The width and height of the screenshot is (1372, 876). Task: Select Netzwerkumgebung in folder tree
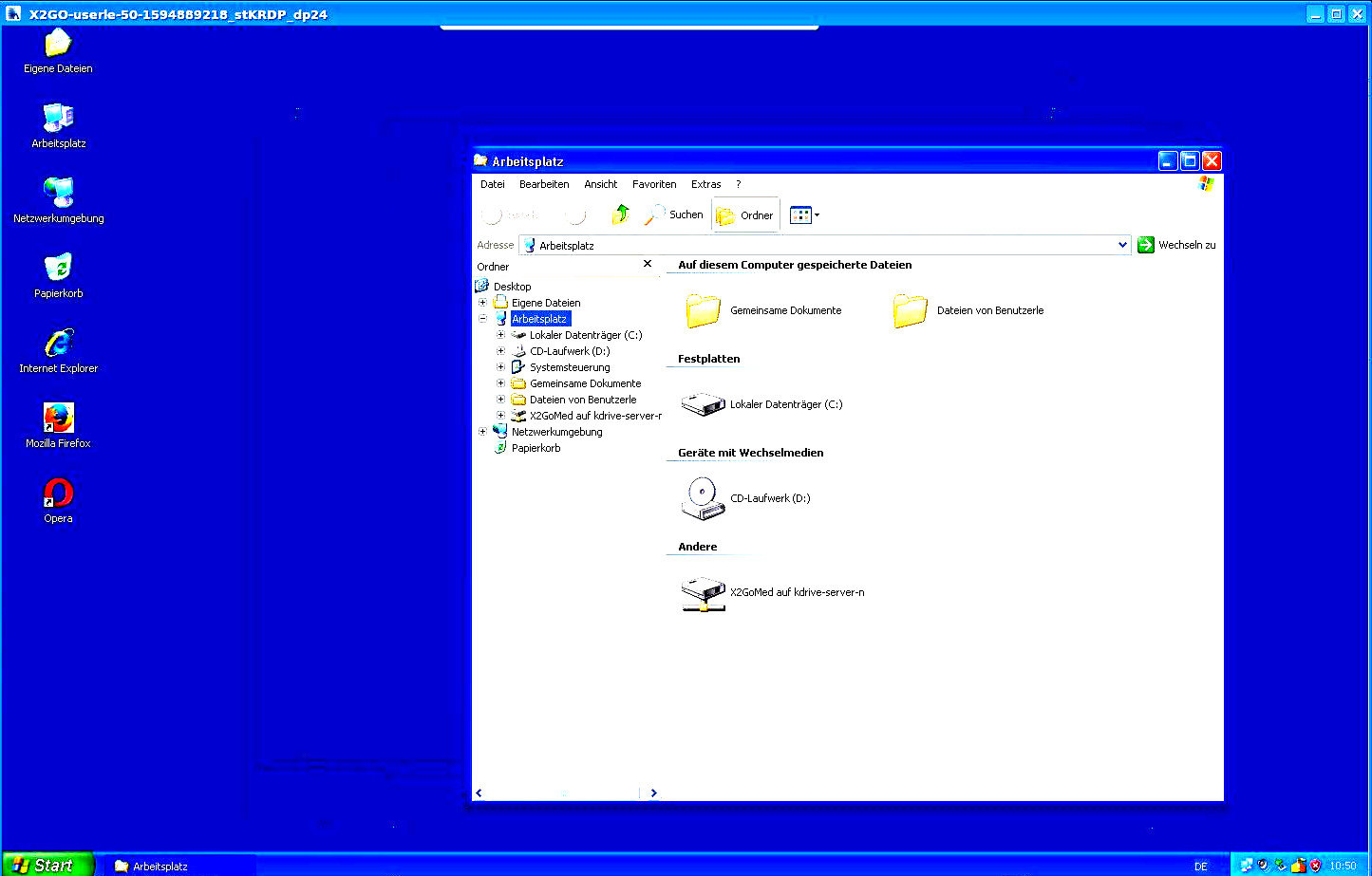(x=556, y=432)
